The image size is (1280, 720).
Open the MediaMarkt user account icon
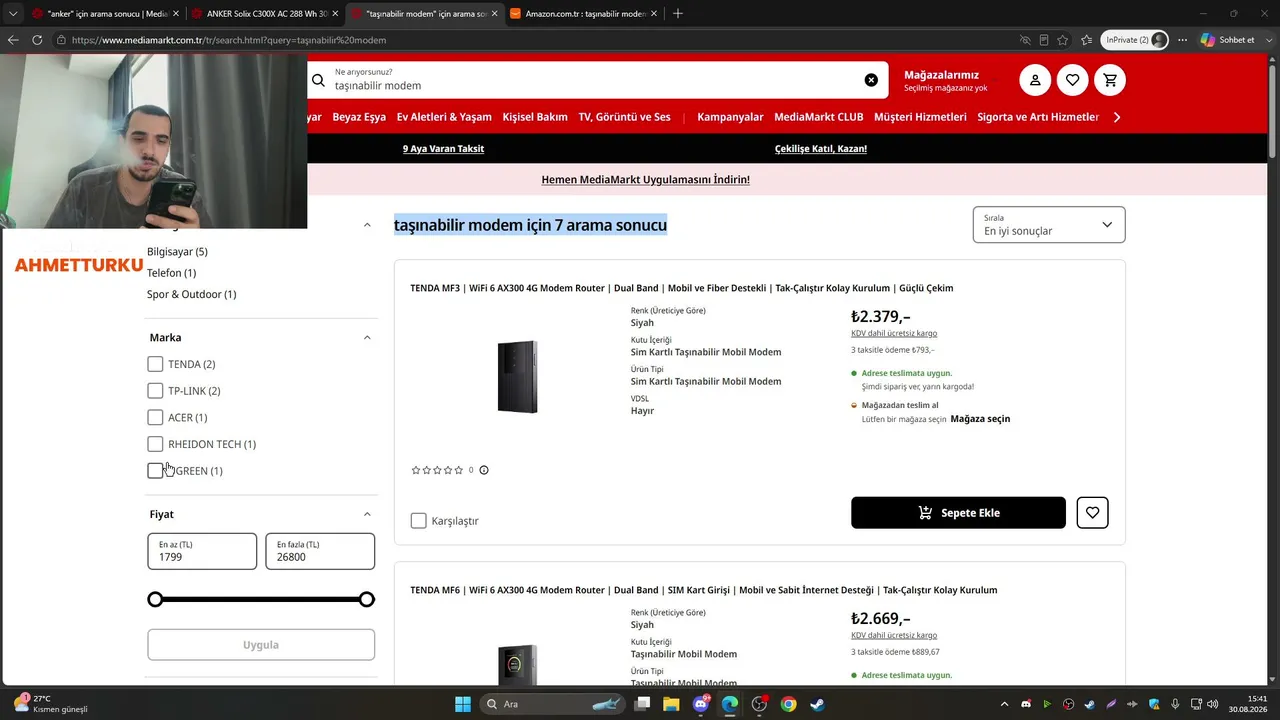(1035, 80)
